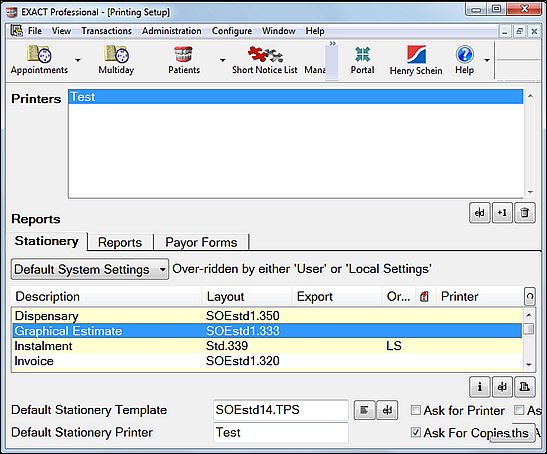Open the Default System Settings dropdown
547x454 pixels.
(90, 269)
